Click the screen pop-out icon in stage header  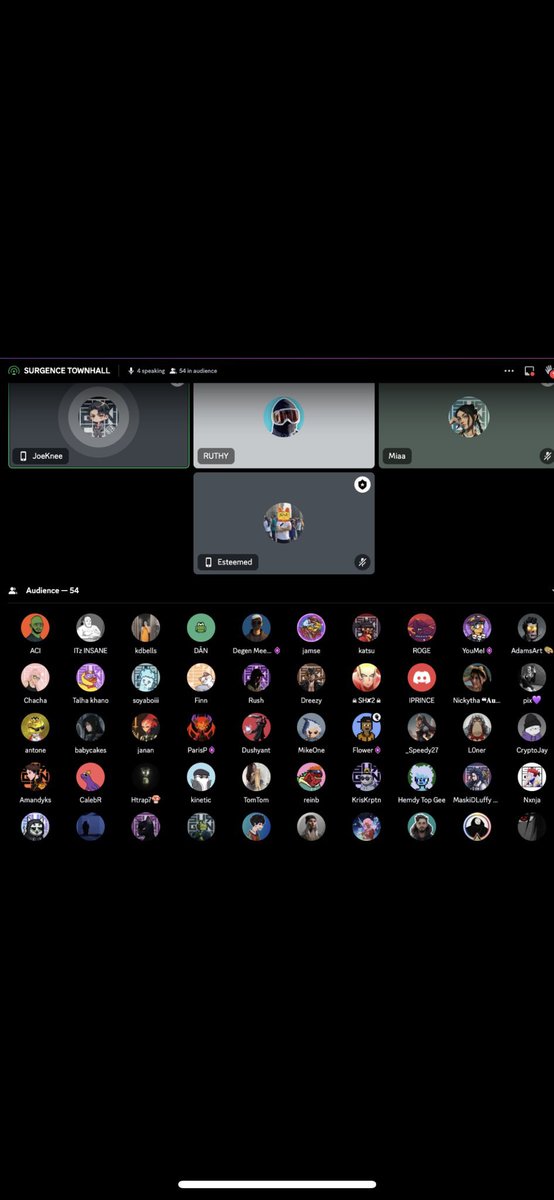529,370
